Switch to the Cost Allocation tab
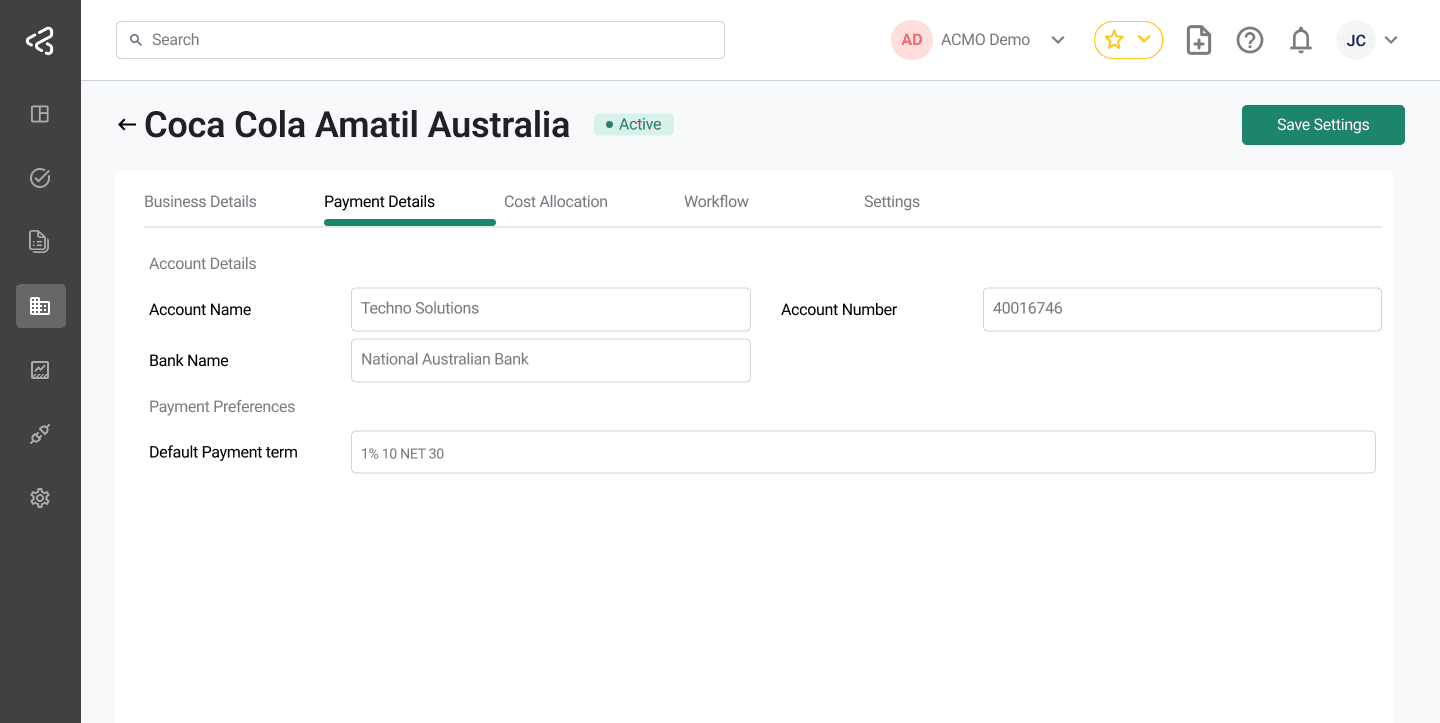 [556, 201]
